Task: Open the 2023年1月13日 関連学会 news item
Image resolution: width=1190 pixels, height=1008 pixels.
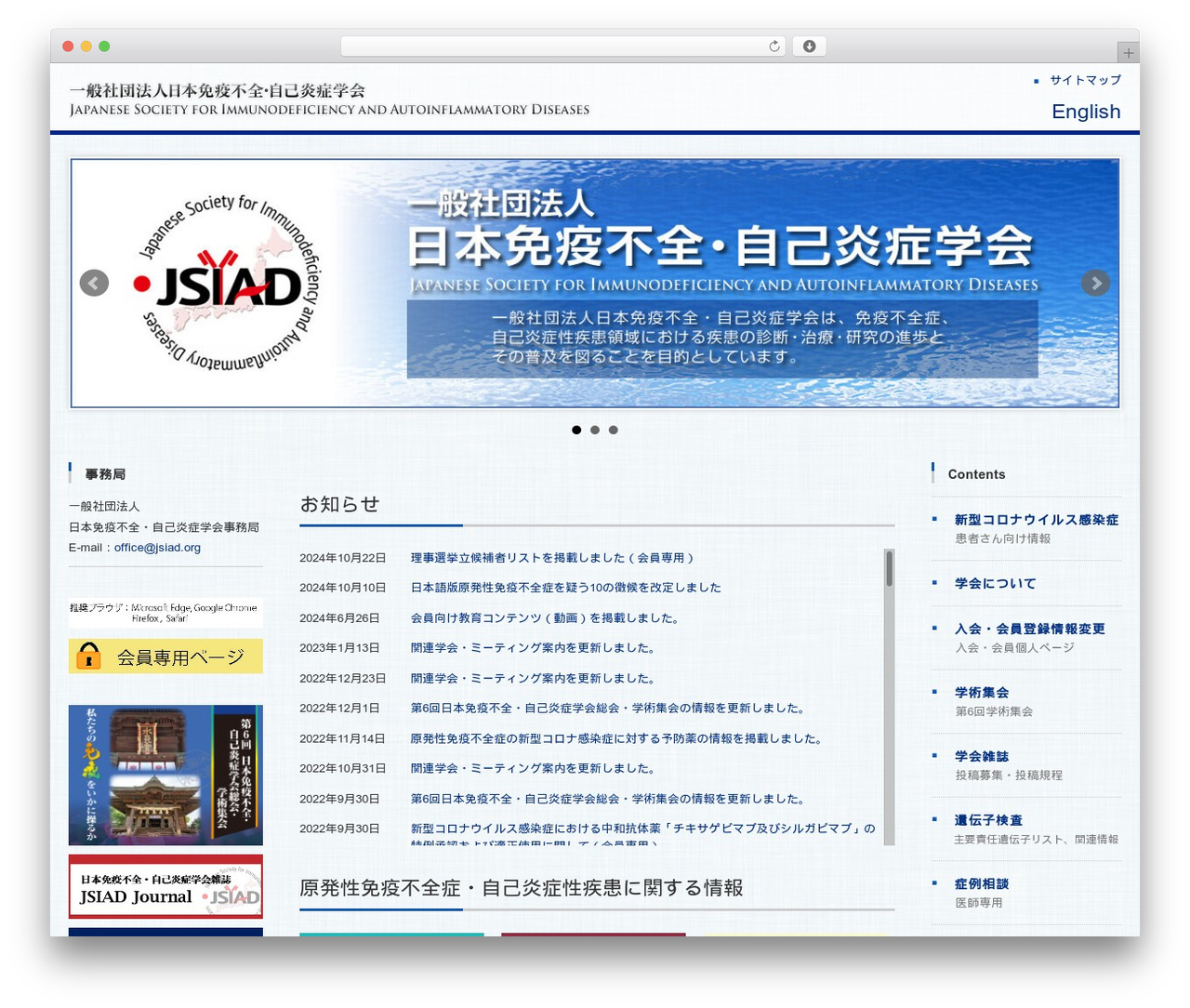Action: click(534, 648)
